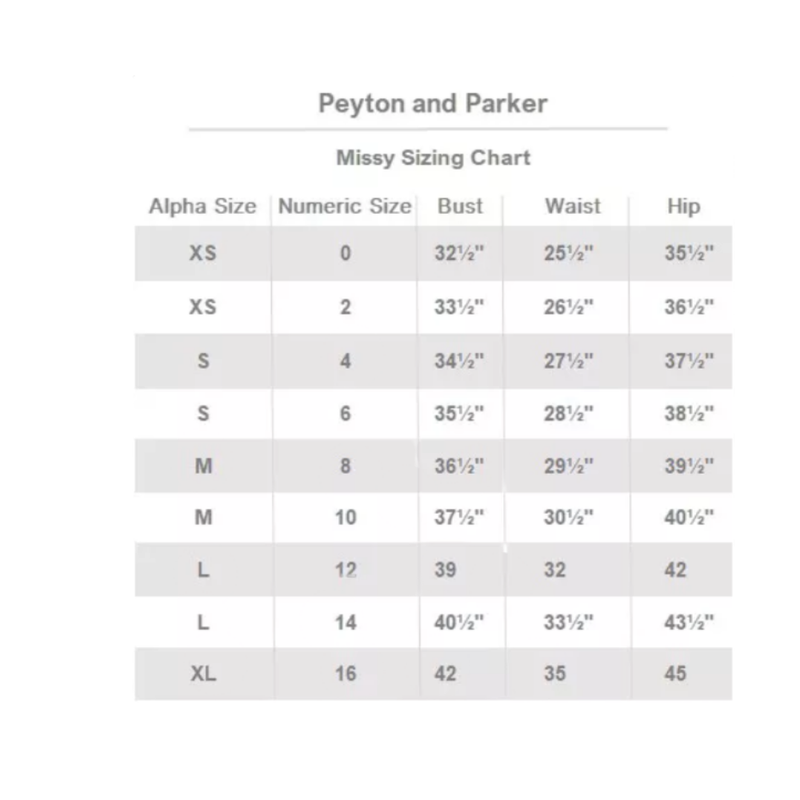The height and width of the screenshot is (800, 800).
Task: Click the 43½" hip measurement
Action: click(x=689, y=623)
